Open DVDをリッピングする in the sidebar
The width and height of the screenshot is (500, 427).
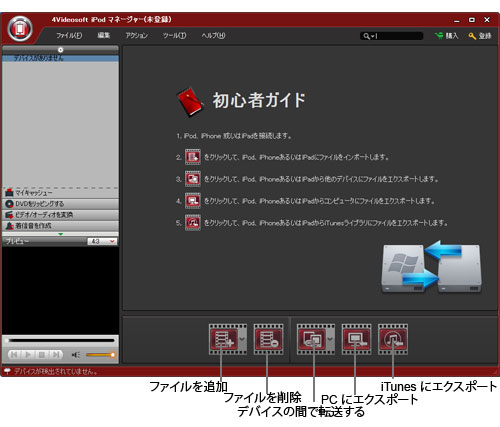pyautogui.click(x=60, y=204)
